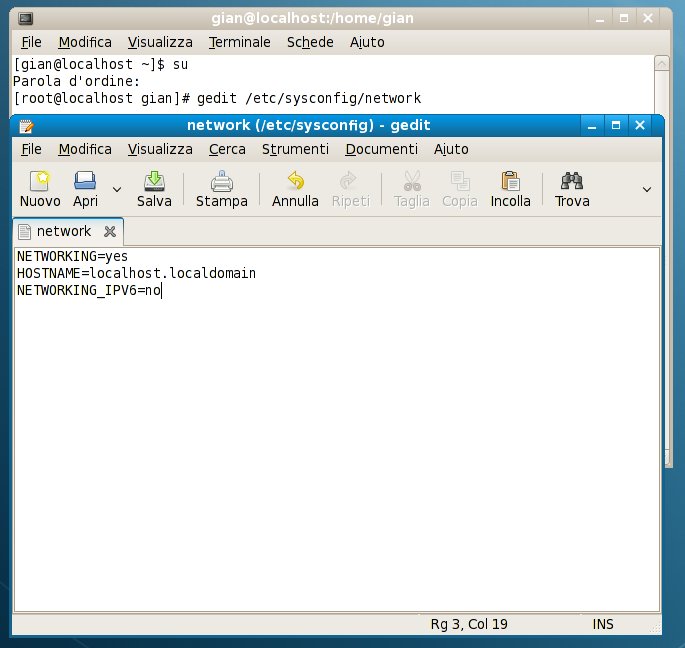Click the Nuovo new document icon

[40, 181]
